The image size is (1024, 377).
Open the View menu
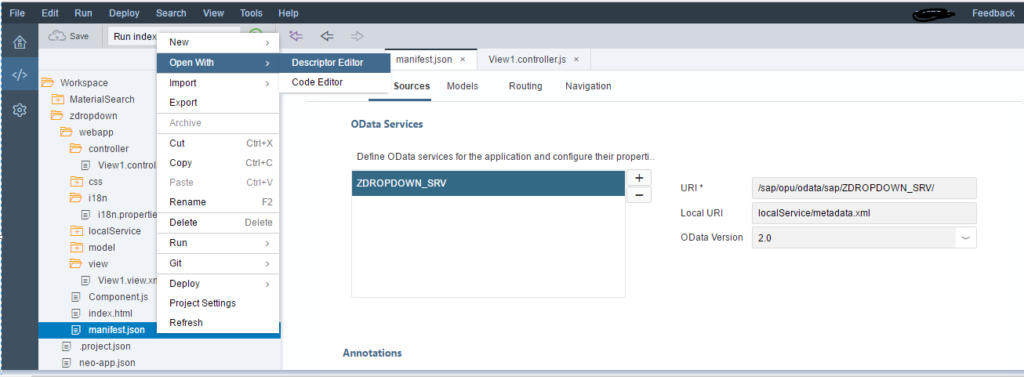pyautogui.click(x=214, y=13)
